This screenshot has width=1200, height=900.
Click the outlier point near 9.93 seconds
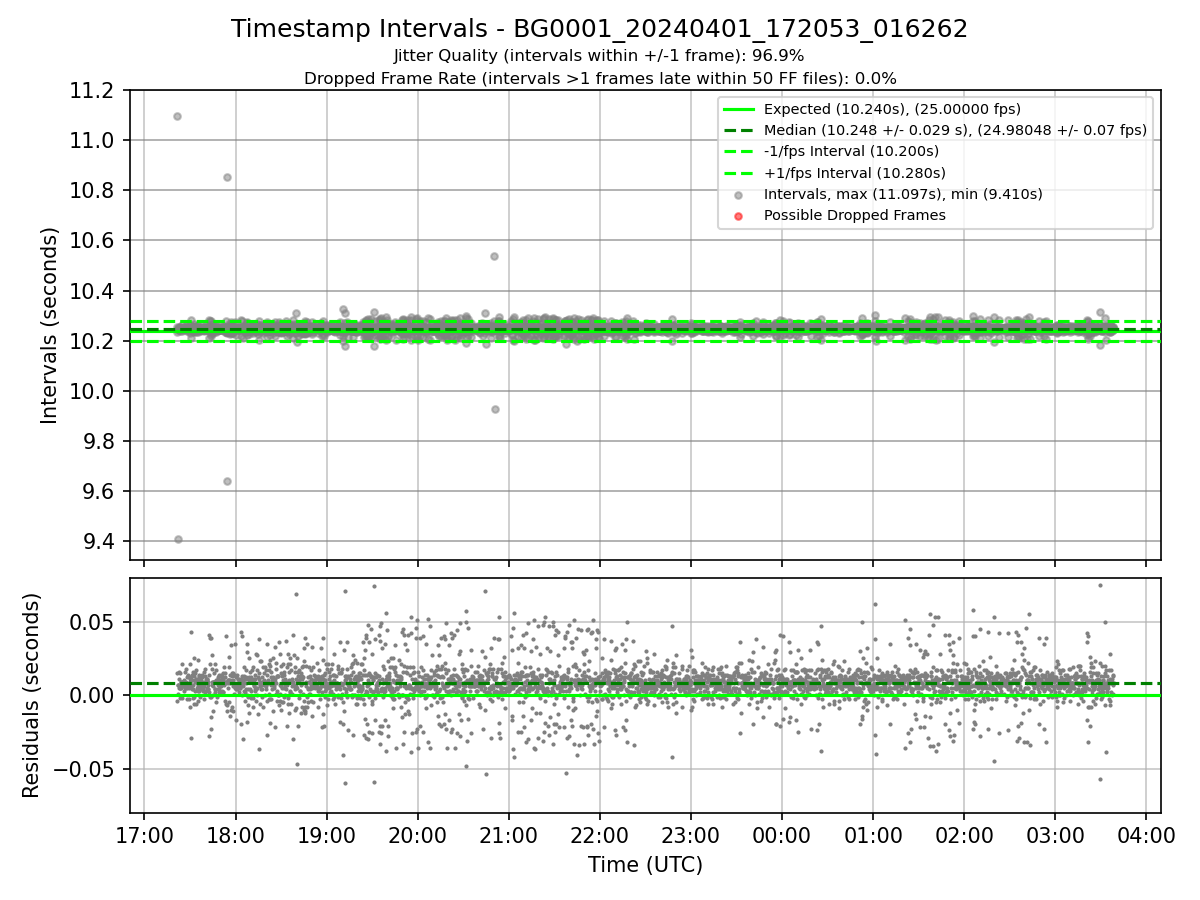point(495,409)
